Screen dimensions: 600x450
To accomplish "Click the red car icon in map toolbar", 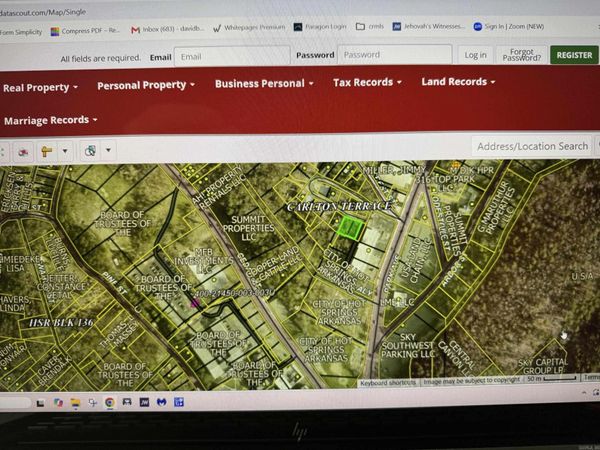I will click(23, 152).
